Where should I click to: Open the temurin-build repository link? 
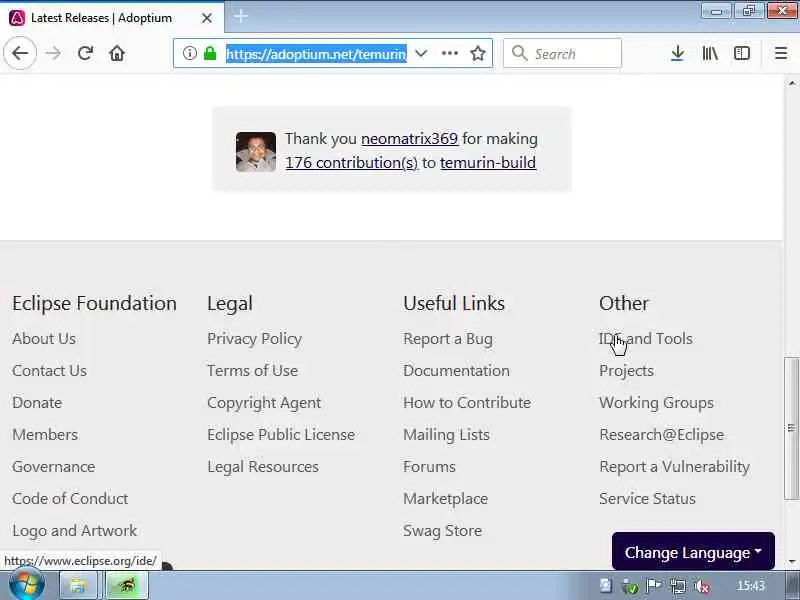click(488, 163)
